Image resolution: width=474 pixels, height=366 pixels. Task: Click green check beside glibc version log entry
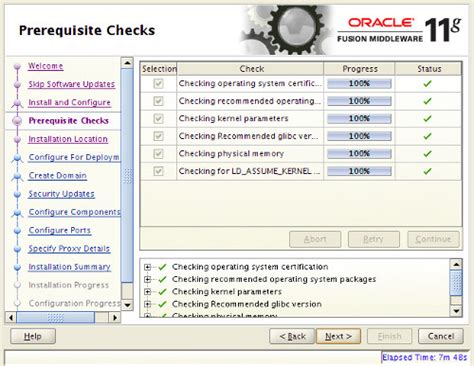(x=162, y=304)
